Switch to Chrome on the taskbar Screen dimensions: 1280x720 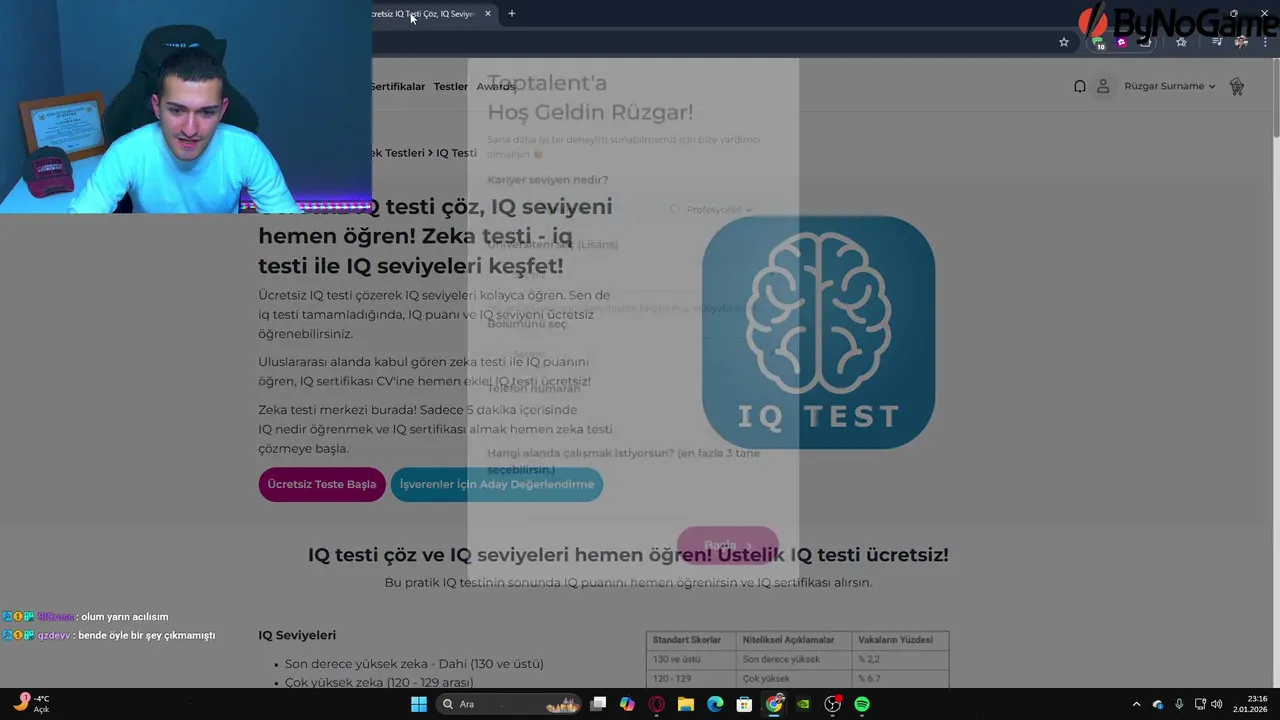[x=774, y=704]
